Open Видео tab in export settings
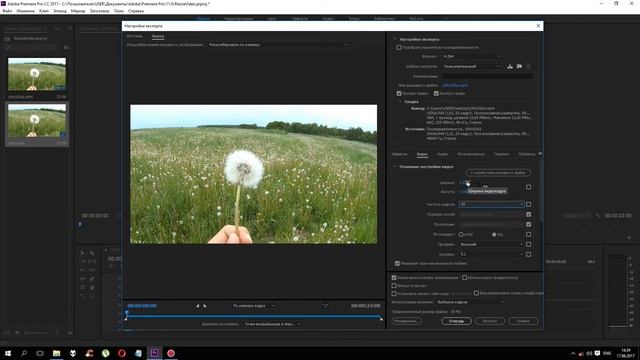Screen dimensions: 640x360 [422, 154]
